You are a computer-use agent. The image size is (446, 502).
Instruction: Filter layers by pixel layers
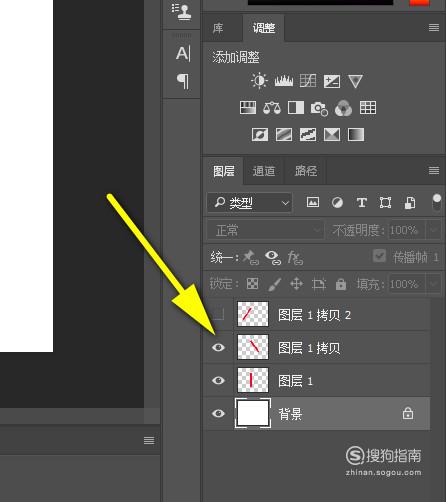point(313,202)
